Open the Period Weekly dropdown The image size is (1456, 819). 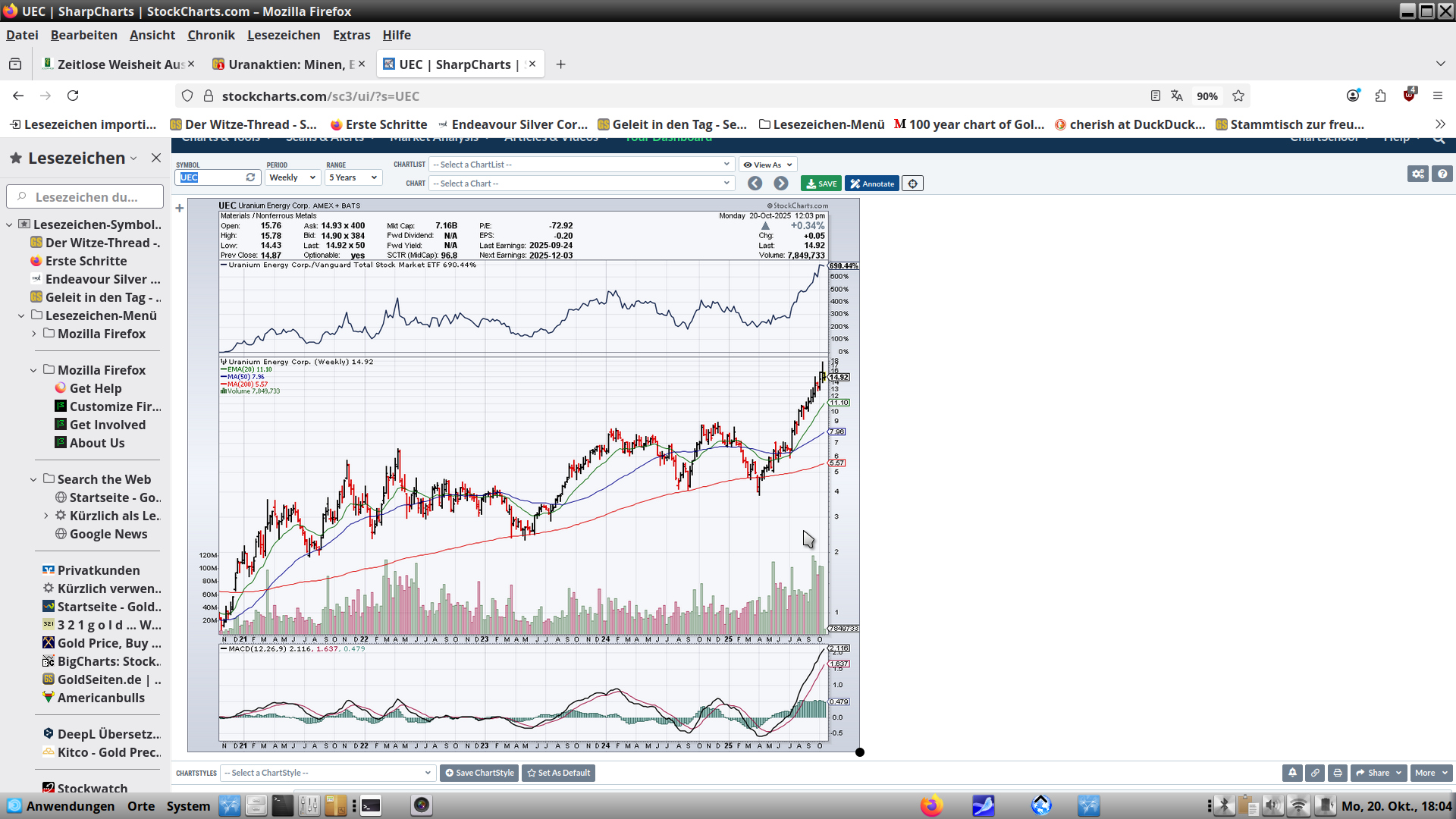(292, 177)
